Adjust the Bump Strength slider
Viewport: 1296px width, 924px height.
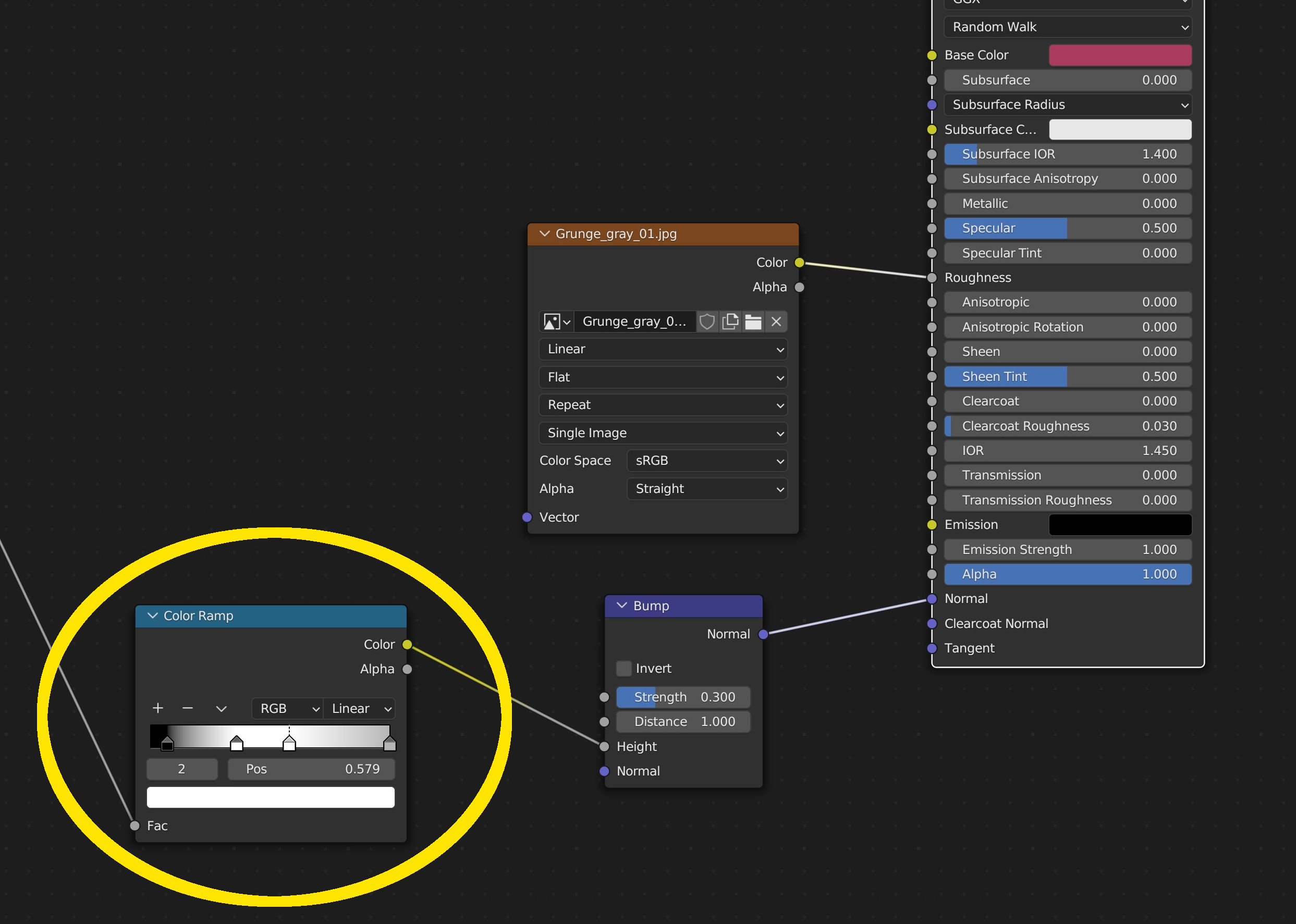683,696
